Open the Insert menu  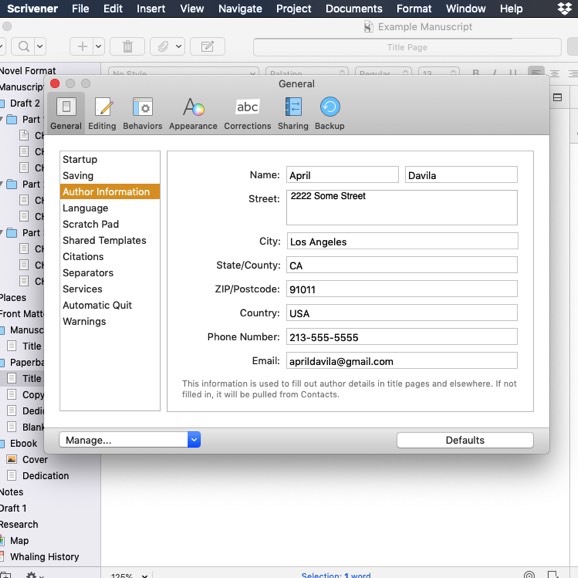[x=151, y=8]
